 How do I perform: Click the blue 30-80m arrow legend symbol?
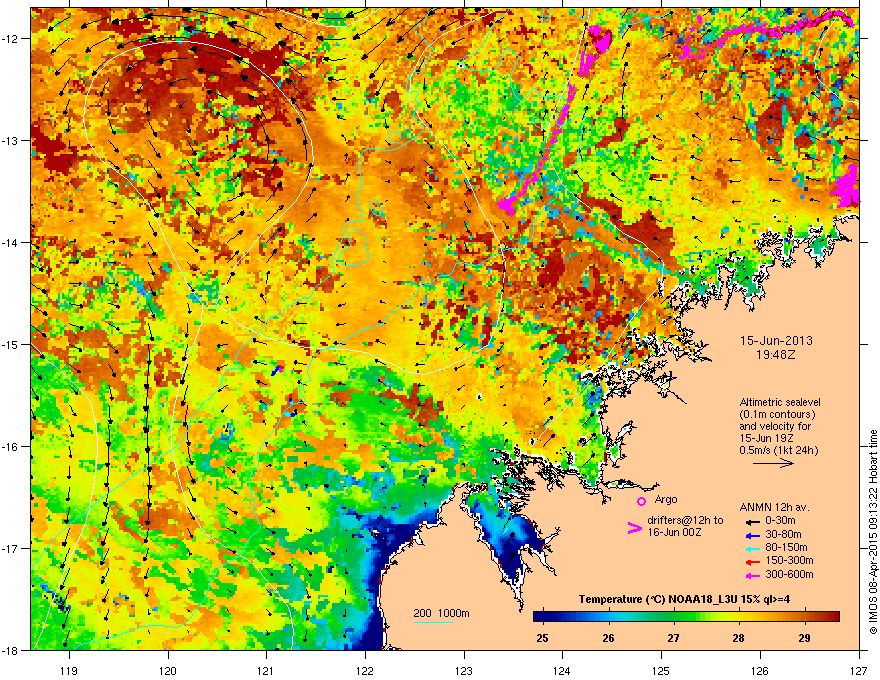(x=752, y=535)
